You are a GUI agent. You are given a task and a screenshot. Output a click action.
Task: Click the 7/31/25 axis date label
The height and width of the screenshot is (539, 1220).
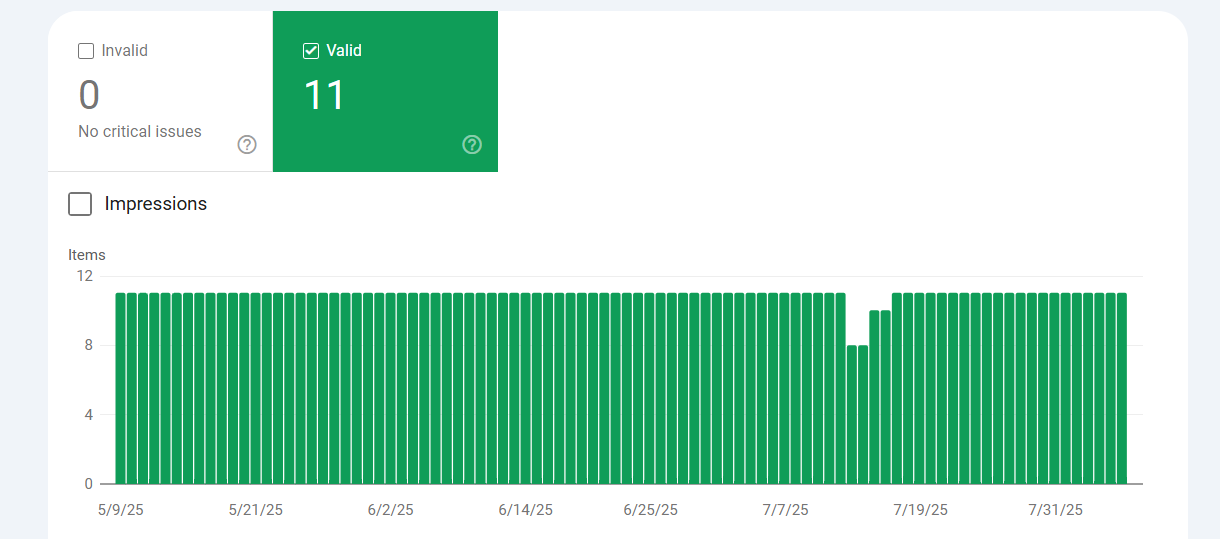1055,510
